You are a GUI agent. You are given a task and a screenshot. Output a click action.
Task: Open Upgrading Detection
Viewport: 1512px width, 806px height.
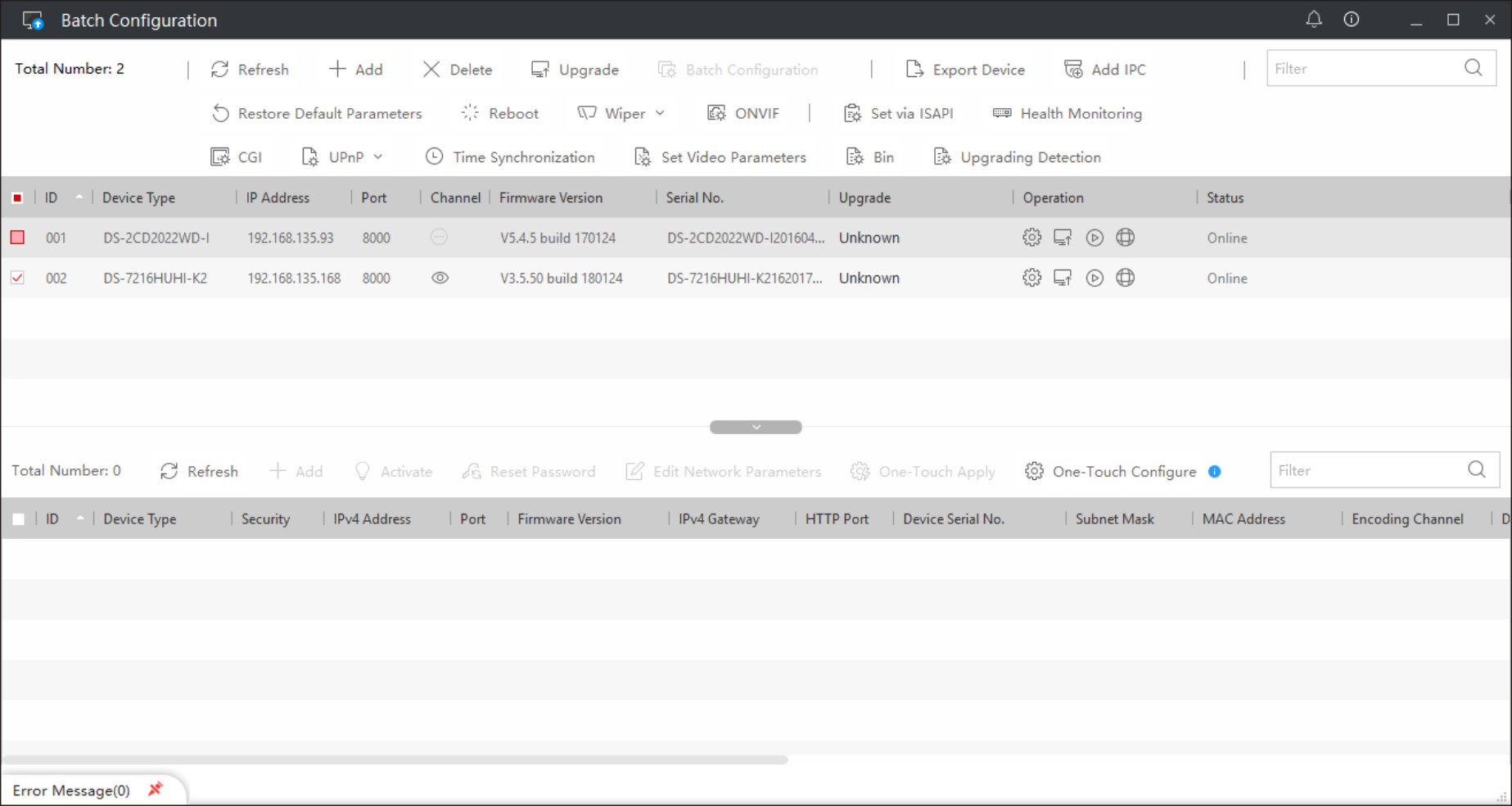(1018, 157)
